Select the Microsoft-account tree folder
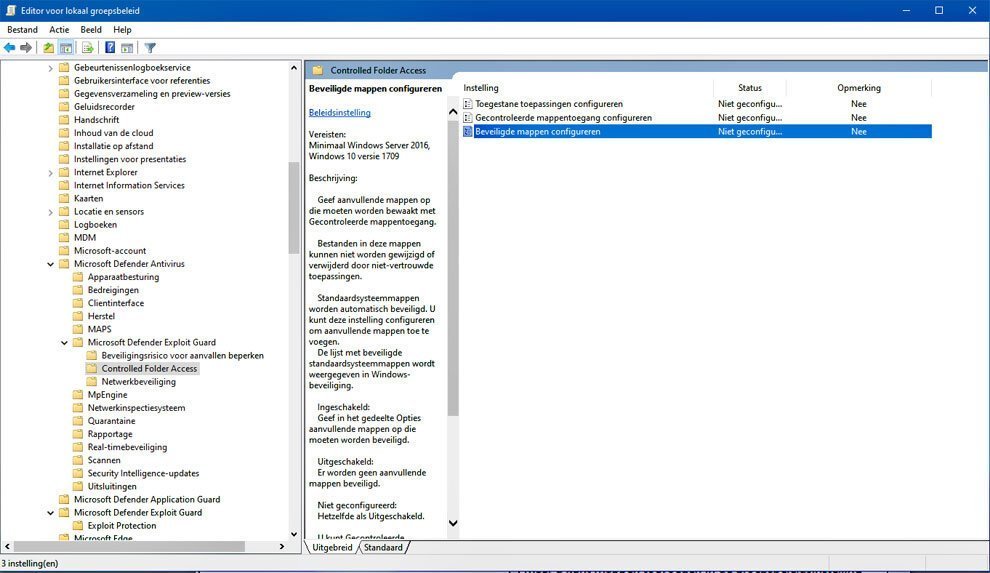The image size is (990, 573). click(x=110, y=251)
